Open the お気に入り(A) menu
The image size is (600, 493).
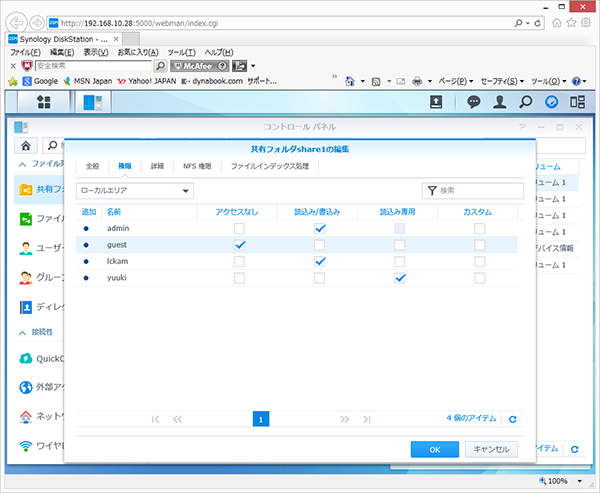(138, 52)
